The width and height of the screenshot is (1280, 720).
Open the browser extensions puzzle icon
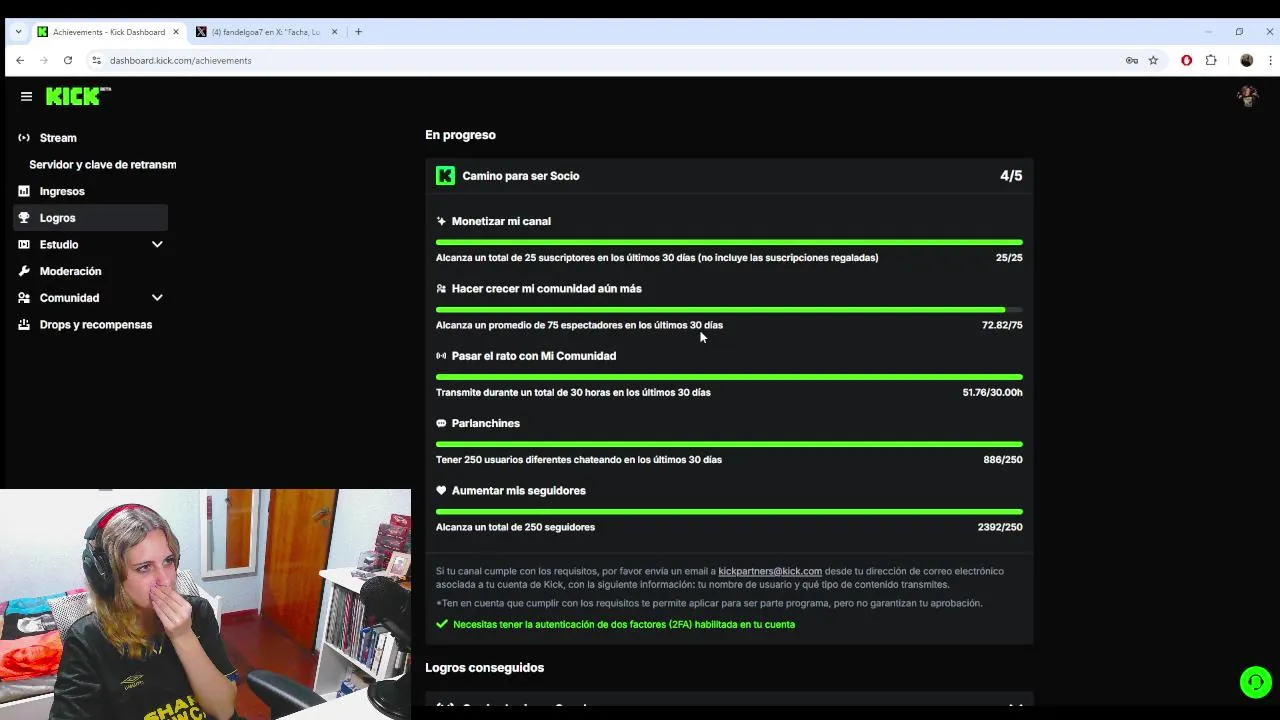click(x=1211, y=61)
